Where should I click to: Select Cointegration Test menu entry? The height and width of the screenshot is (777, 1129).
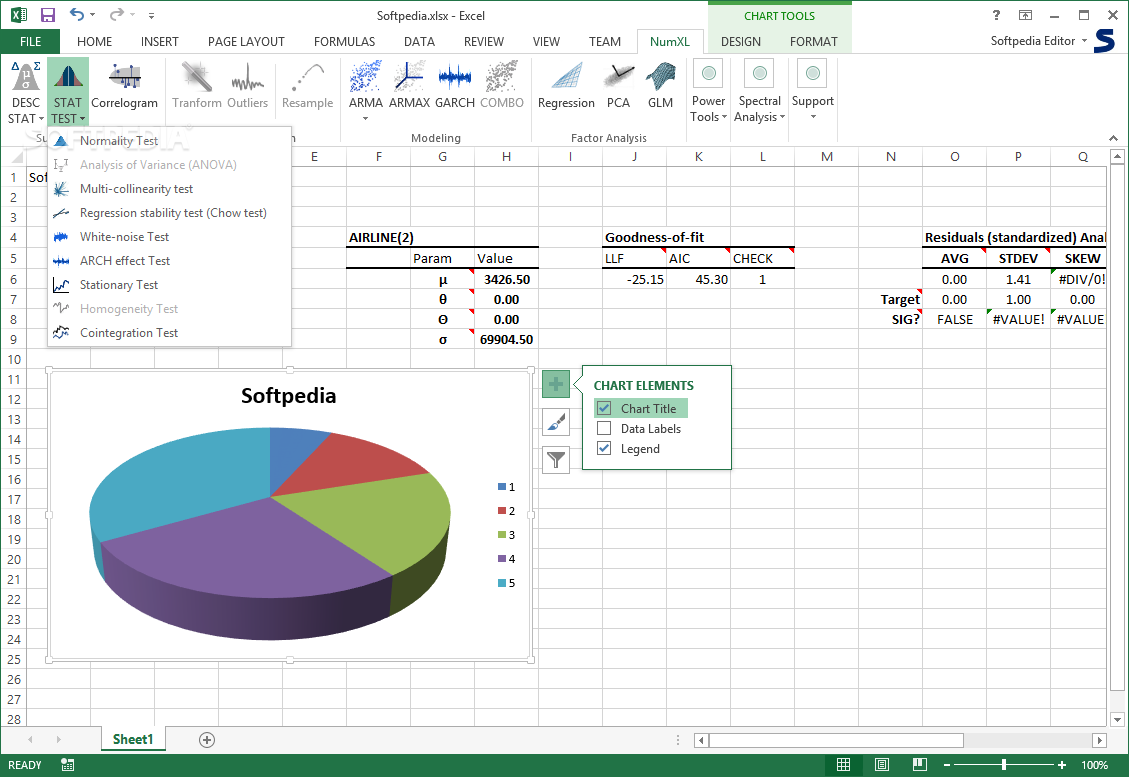point(169,333)
